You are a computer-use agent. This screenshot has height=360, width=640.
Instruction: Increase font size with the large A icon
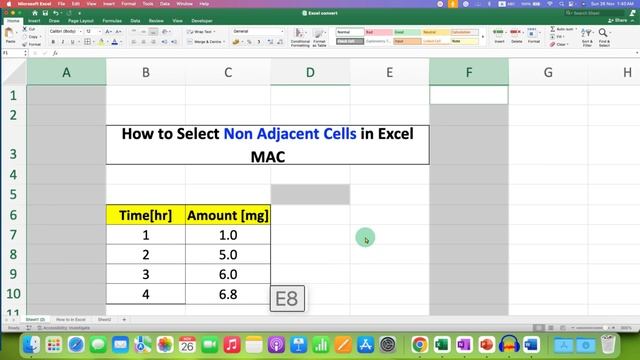pos(108,31)
